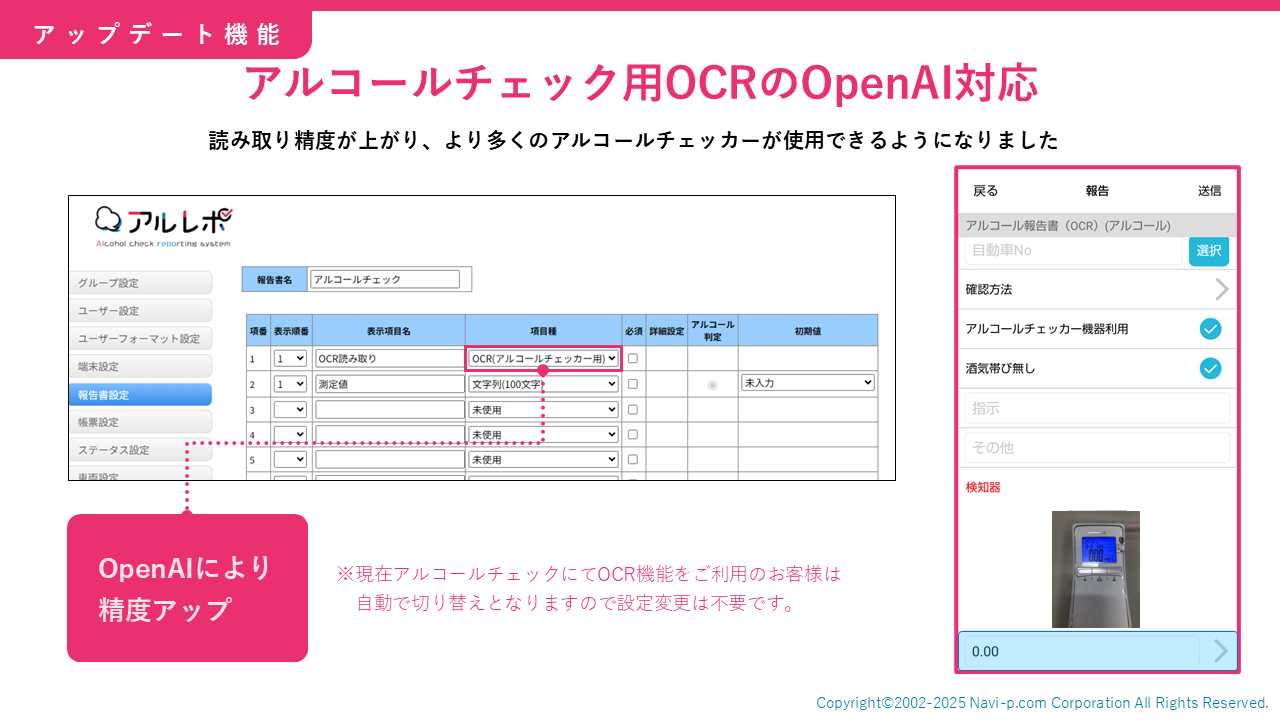This screenshot has width=1280, height=720.
Task: Tap the alcohol checker photo thumbnail
Action: [x=1096, y=569]
